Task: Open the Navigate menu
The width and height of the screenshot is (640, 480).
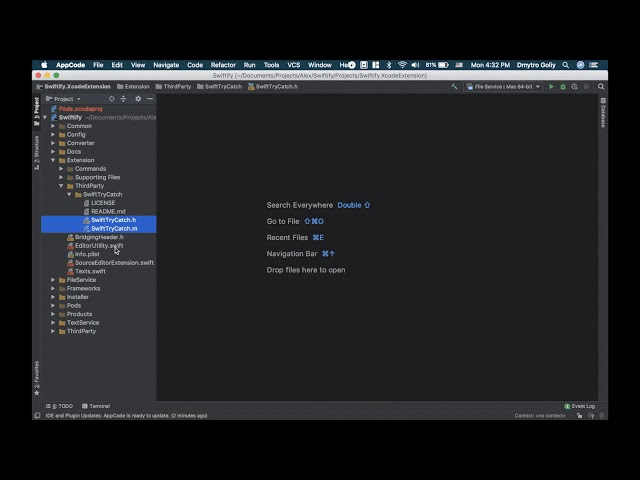Action: click(166, 65)
